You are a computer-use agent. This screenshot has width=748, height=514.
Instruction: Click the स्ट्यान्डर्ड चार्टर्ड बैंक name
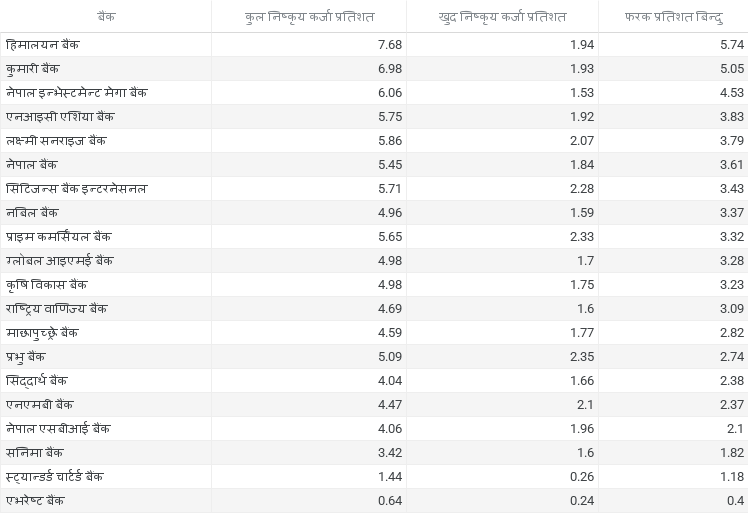54,476
